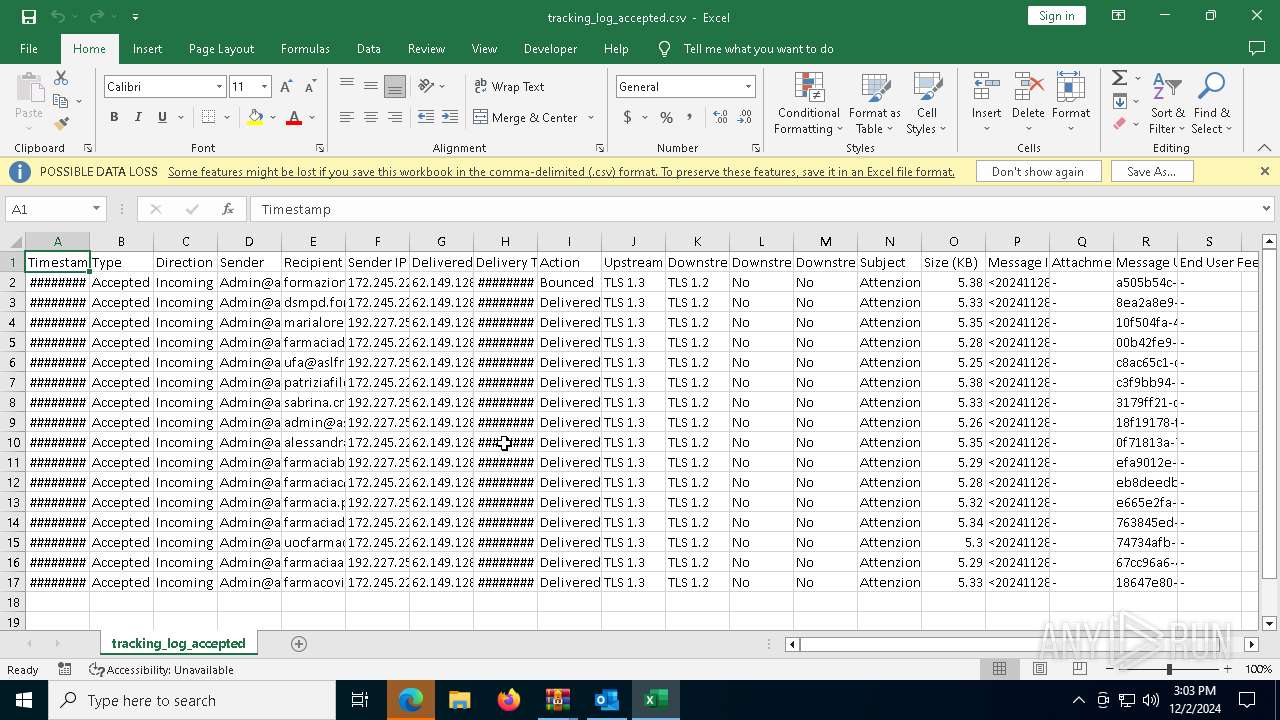The image size is (1280, 720).
Task: Apply Align Left to cells
Action: tap(346, 117)
